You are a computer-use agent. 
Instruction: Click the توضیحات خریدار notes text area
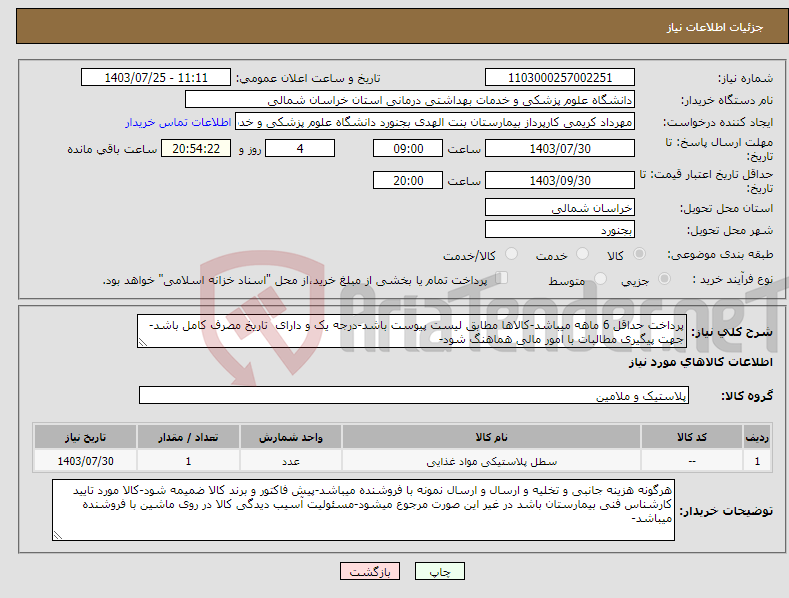[363, 510]
